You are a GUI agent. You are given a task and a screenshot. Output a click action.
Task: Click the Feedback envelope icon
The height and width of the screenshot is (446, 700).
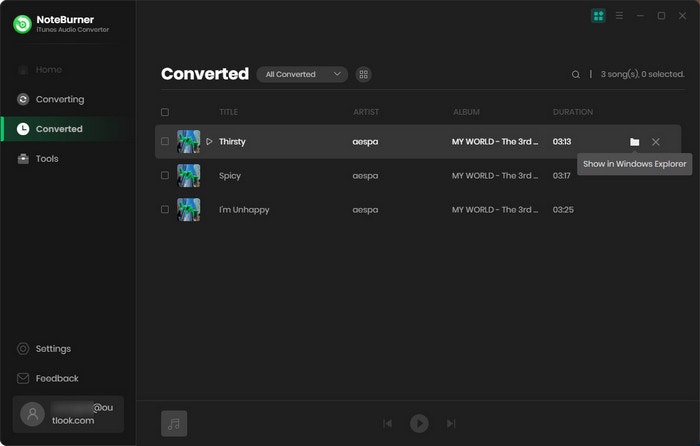pos(23,379)
